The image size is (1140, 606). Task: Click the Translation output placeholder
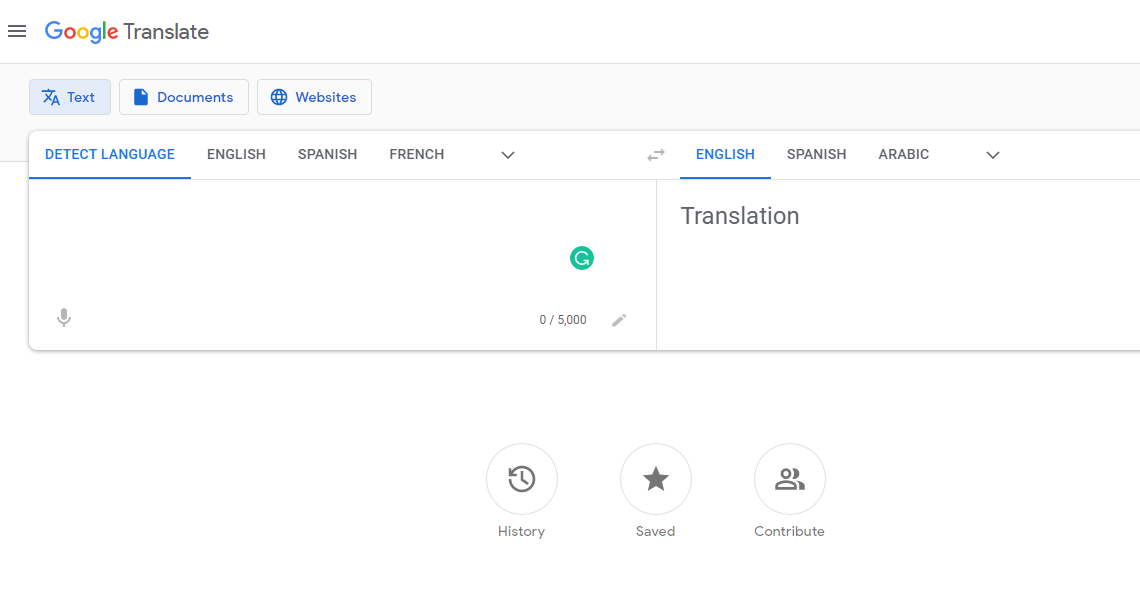(x=739, y=216)
